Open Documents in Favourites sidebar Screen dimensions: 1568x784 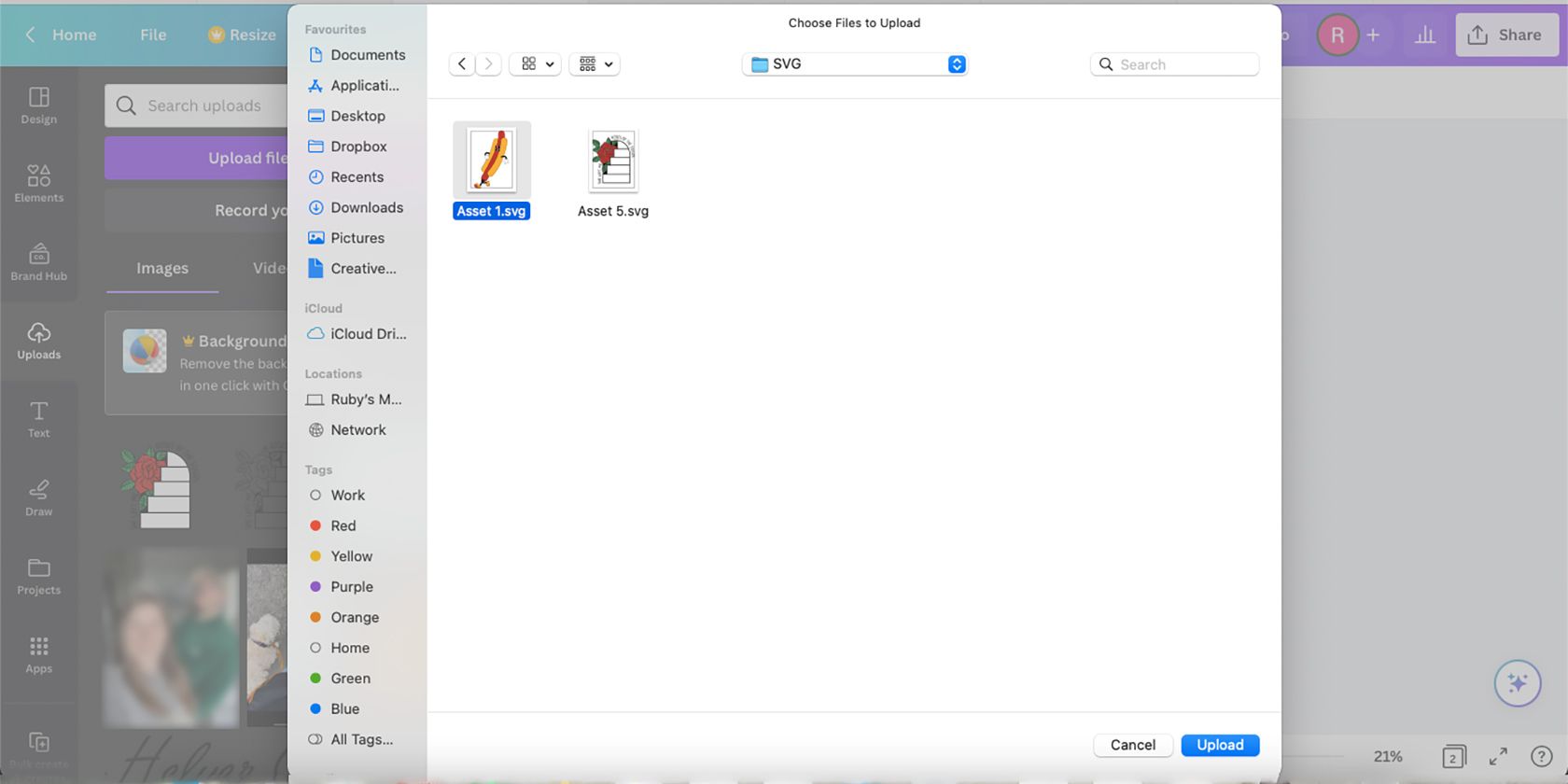coord(357,55)
